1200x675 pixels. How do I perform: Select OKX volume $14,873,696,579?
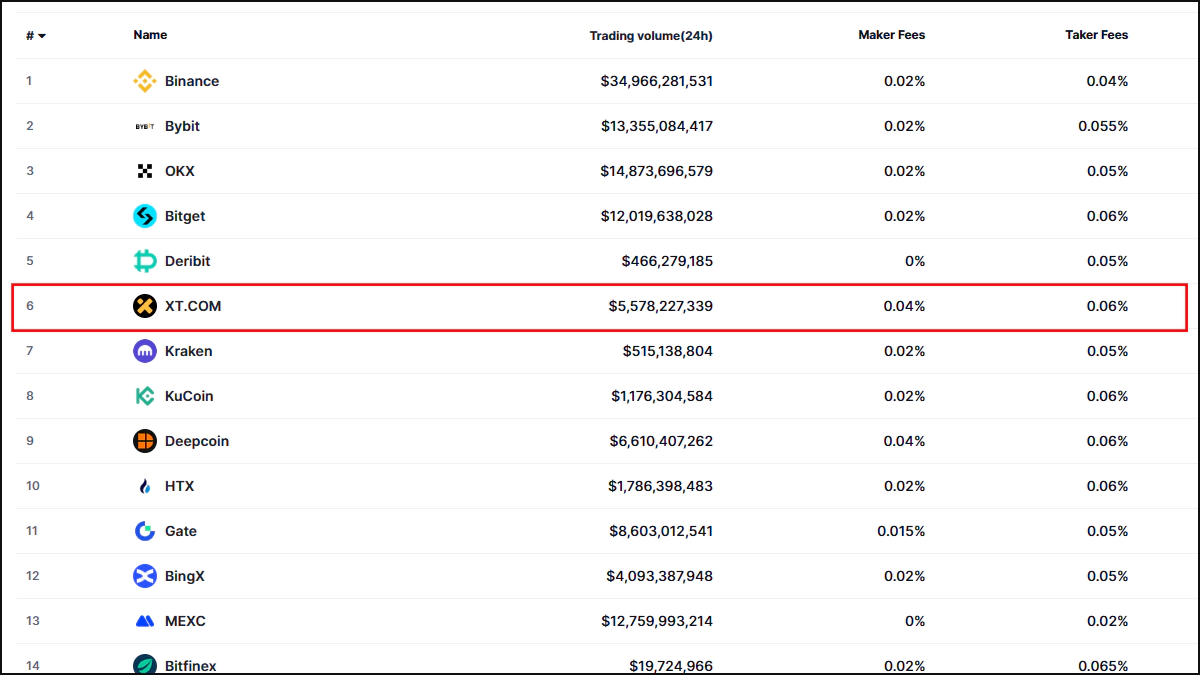657,171
